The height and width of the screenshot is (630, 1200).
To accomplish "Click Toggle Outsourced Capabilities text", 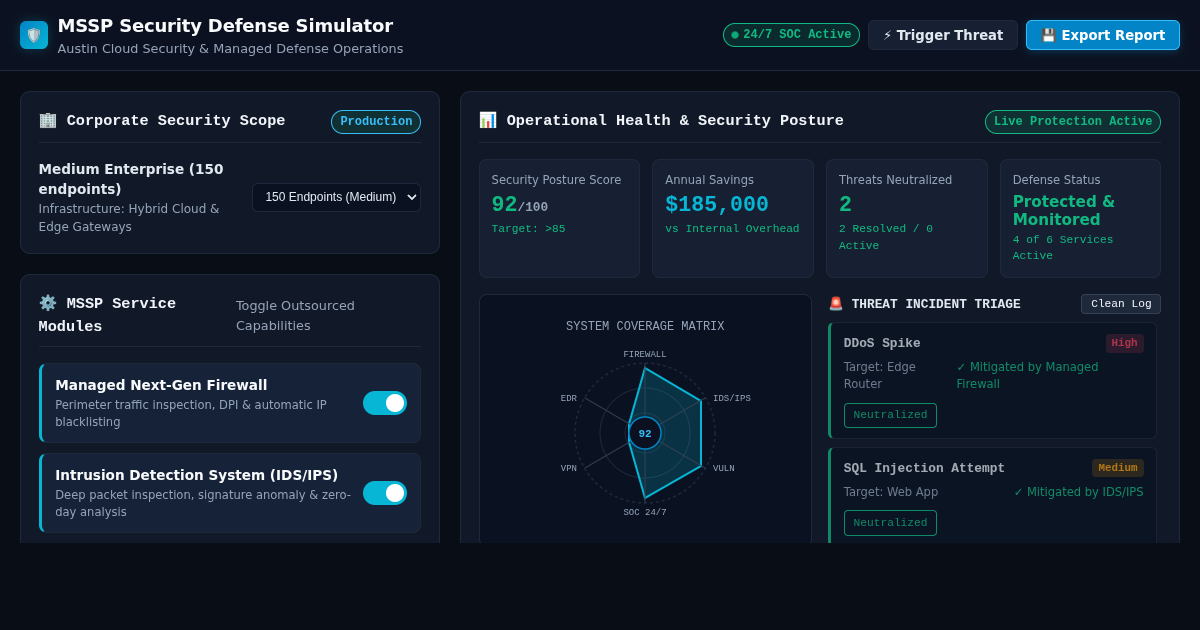I will pyautogui.click(x=295, y=315).
